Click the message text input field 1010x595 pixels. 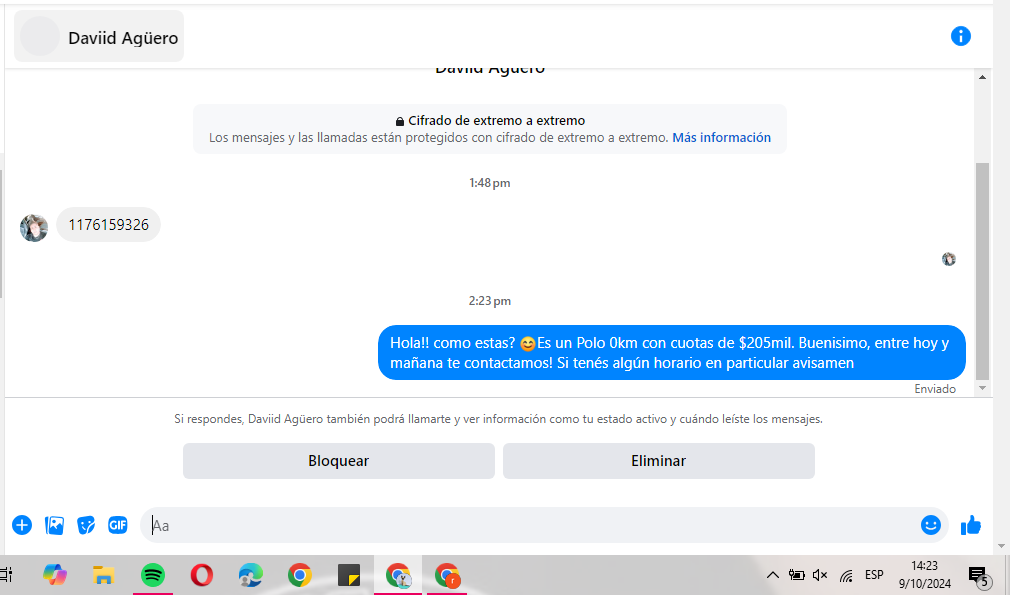point(530,525)
